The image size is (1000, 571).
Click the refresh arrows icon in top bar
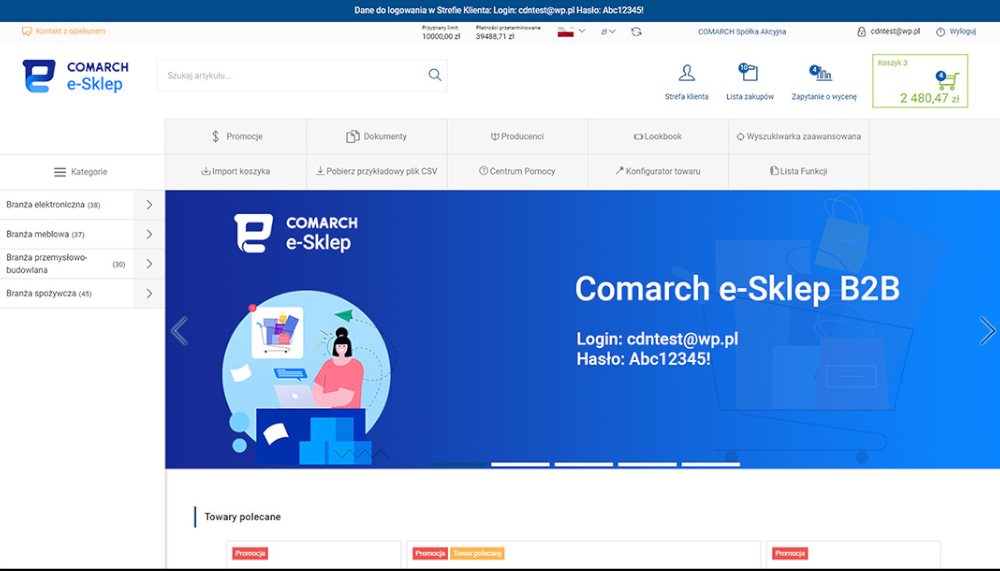pos(636,32)
